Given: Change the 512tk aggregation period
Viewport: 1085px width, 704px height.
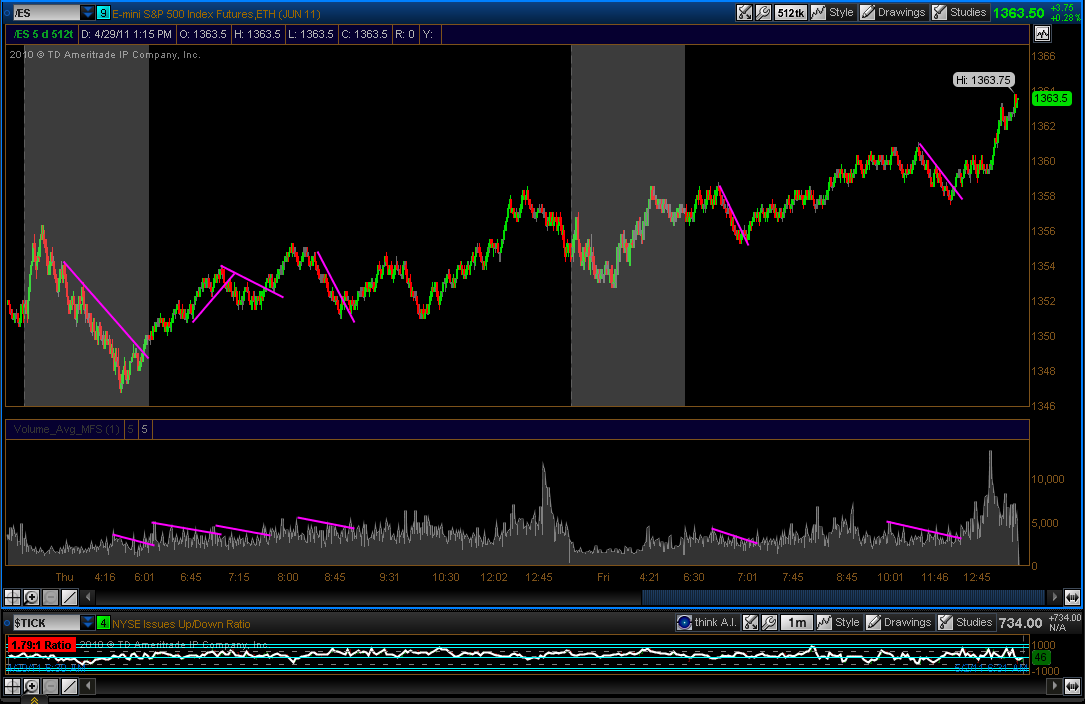Looking at the screenshot, I should (x=790, y=12).
